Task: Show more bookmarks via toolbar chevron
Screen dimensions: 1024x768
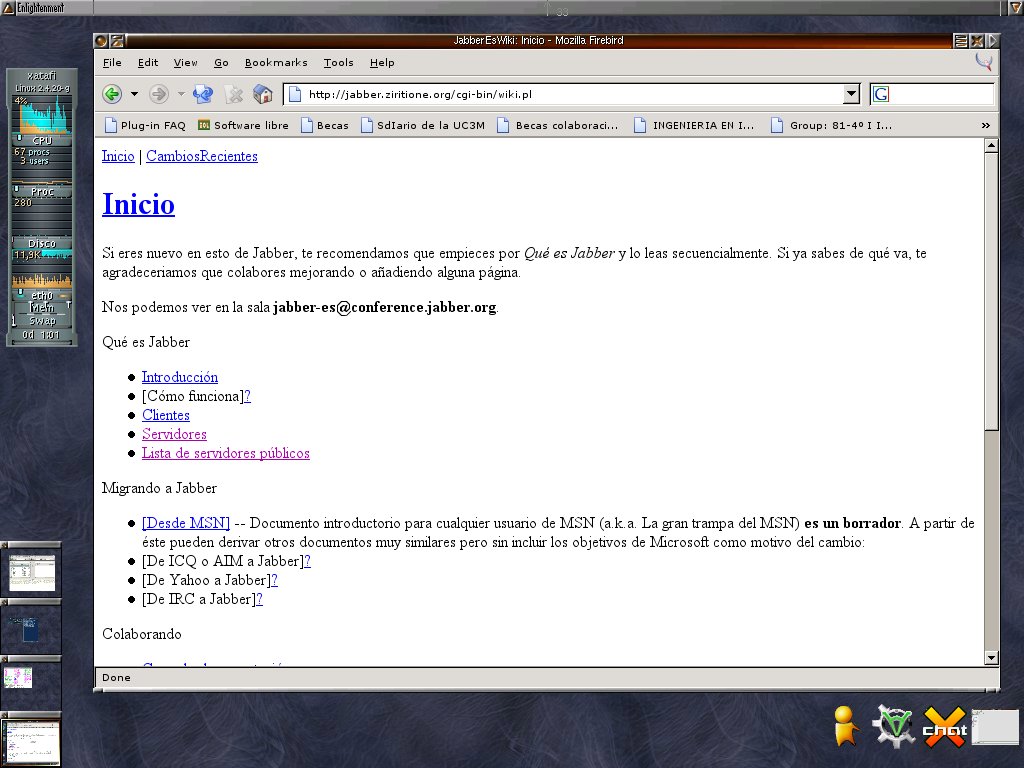Action: 986,125
